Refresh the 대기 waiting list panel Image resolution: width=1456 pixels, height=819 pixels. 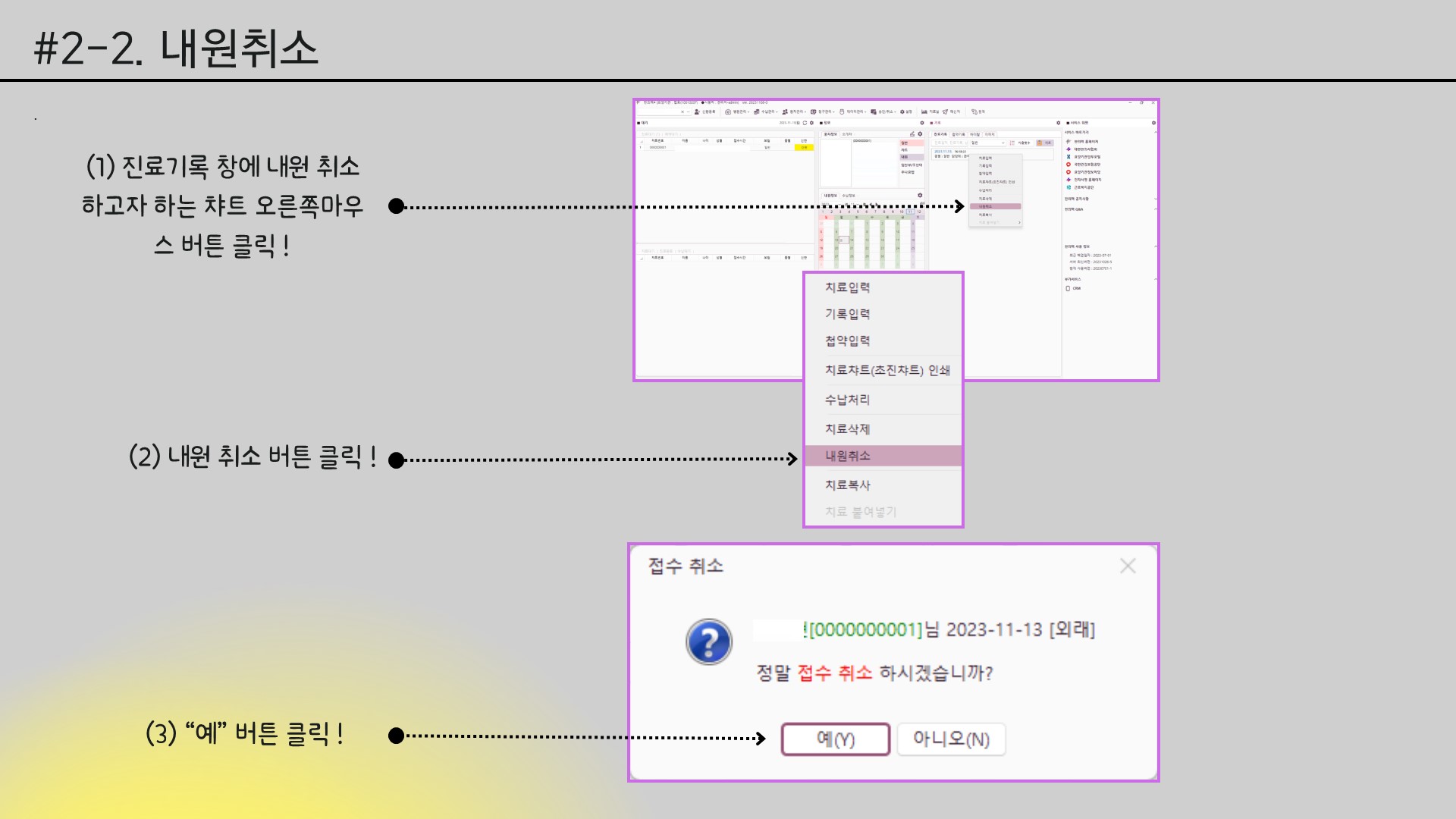pos(805,123)
